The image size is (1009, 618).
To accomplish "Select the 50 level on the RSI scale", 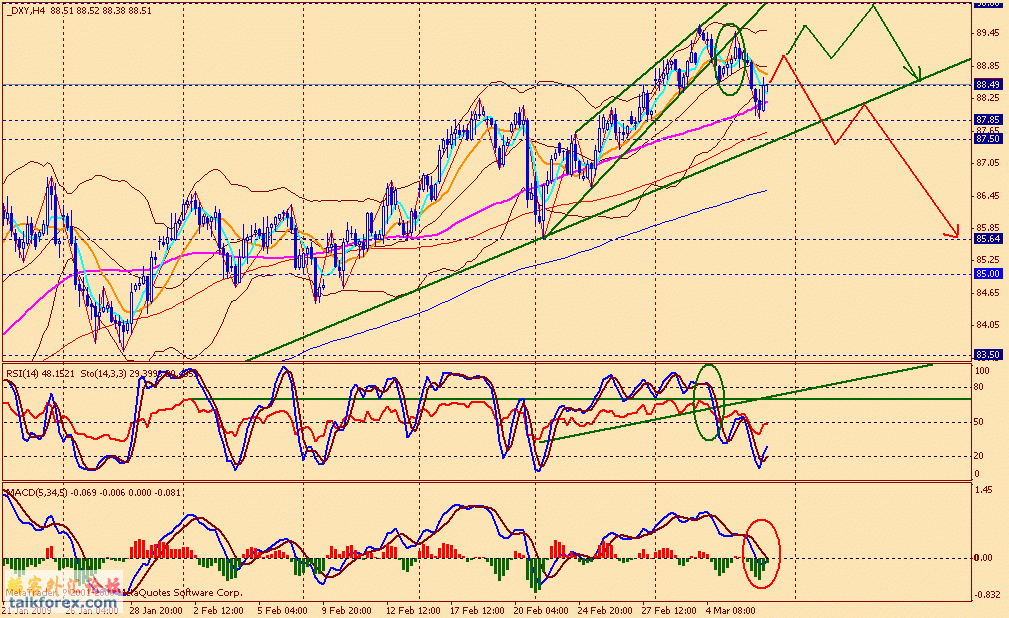I will 979,422.
